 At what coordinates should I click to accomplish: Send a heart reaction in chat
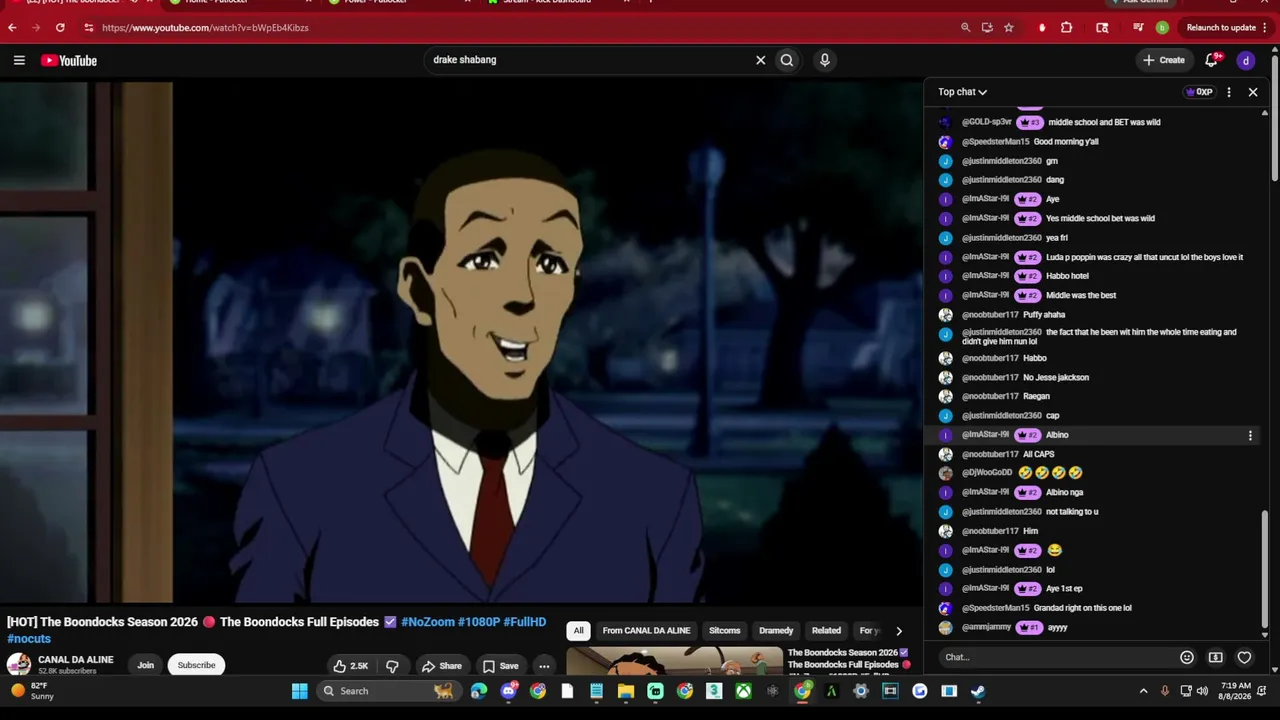pyautogui.click(x=1244, y=657)
